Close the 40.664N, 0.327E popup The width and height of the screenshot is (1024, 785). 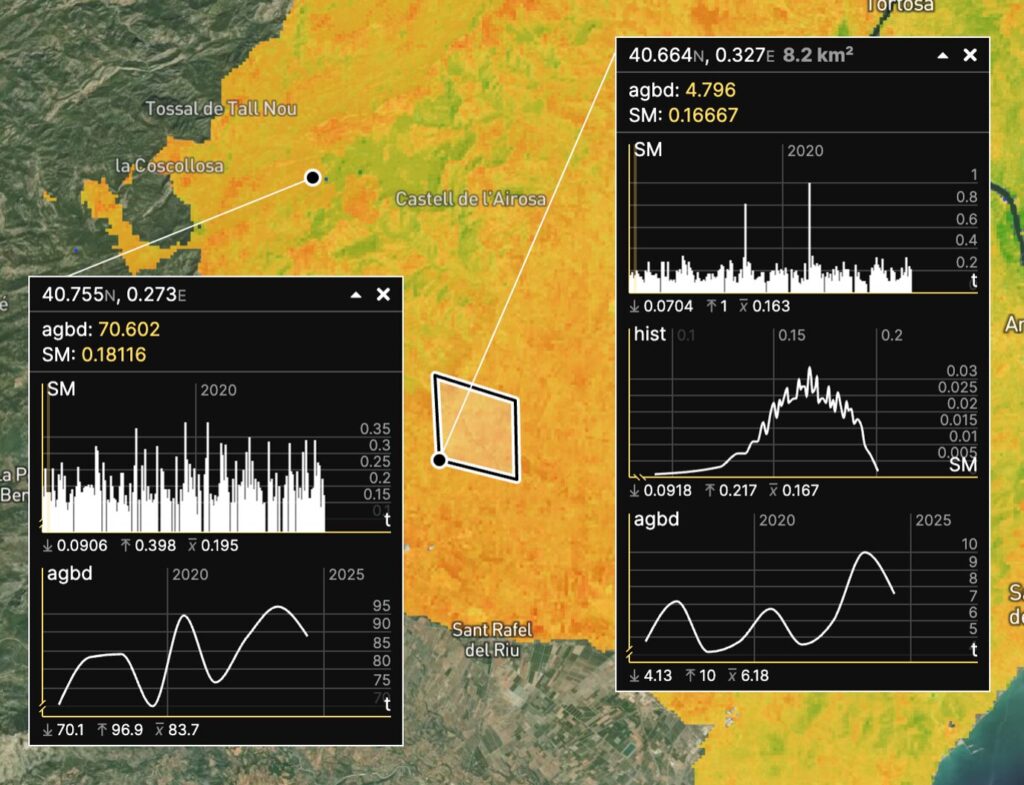[x=969, y=55]
